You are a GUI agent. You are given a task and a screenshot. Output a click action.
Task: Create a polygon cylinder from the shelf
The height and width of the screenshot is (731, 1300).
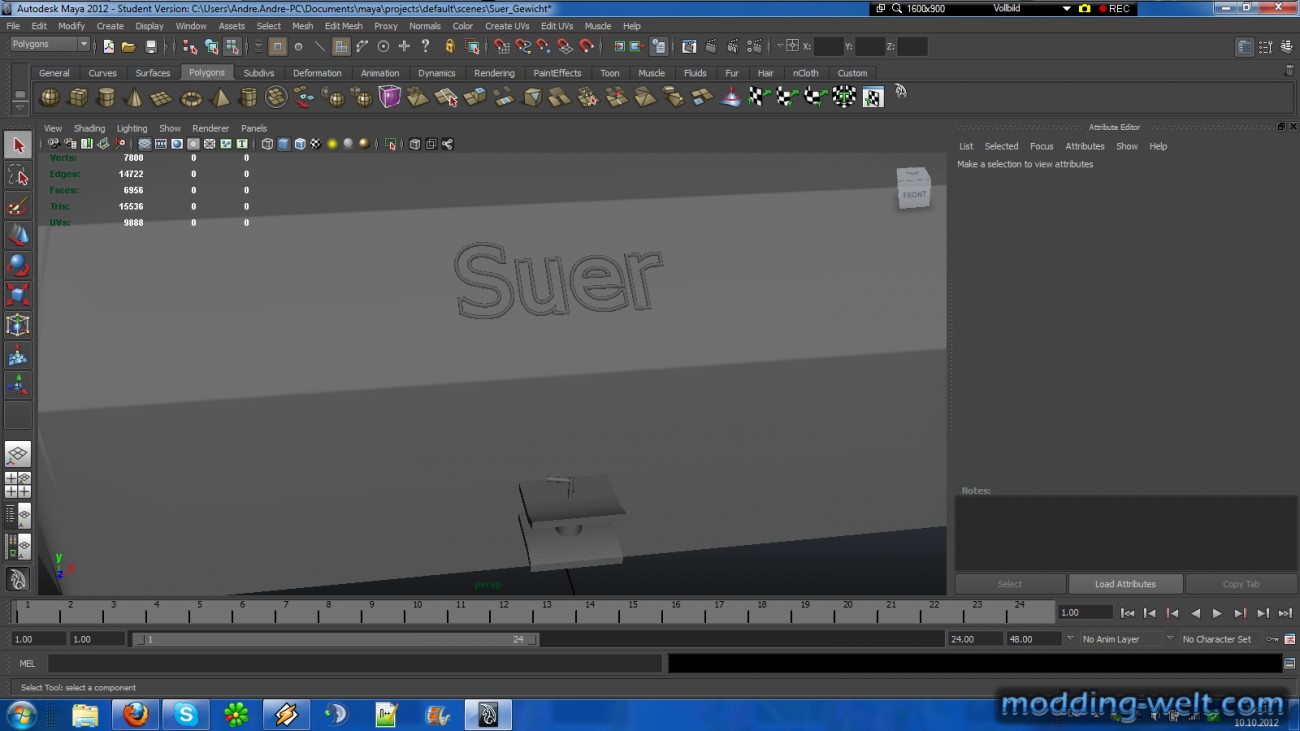(105, 97)
